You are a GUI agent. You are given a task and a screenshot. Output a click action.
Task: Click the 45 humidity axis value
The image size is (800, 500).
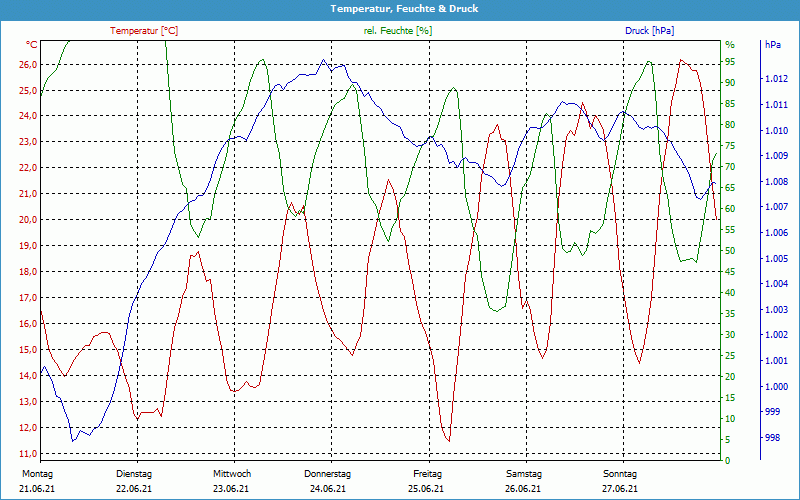coord(730,272)
